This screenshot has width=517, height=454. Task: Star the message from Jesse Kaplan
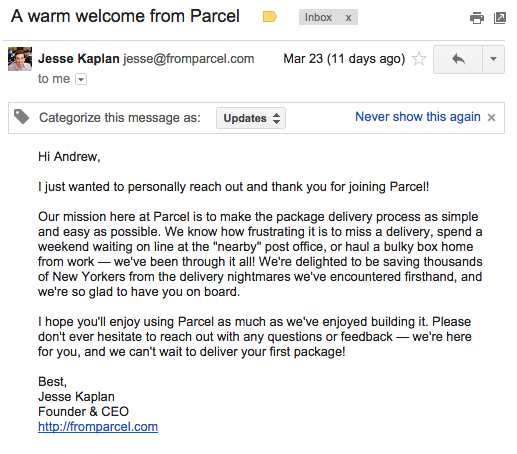point(419,59)
